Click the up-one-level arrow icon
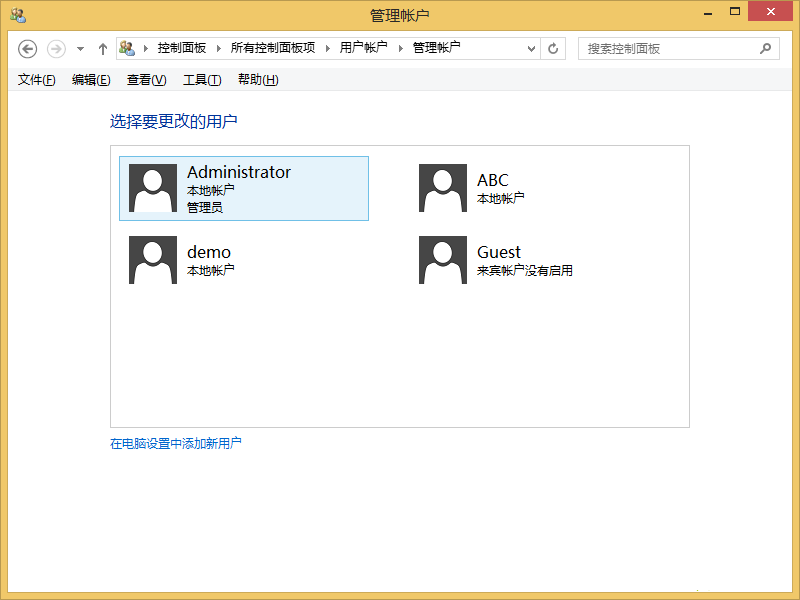Viewport: 800px width, 600px height. coord(102,48)
